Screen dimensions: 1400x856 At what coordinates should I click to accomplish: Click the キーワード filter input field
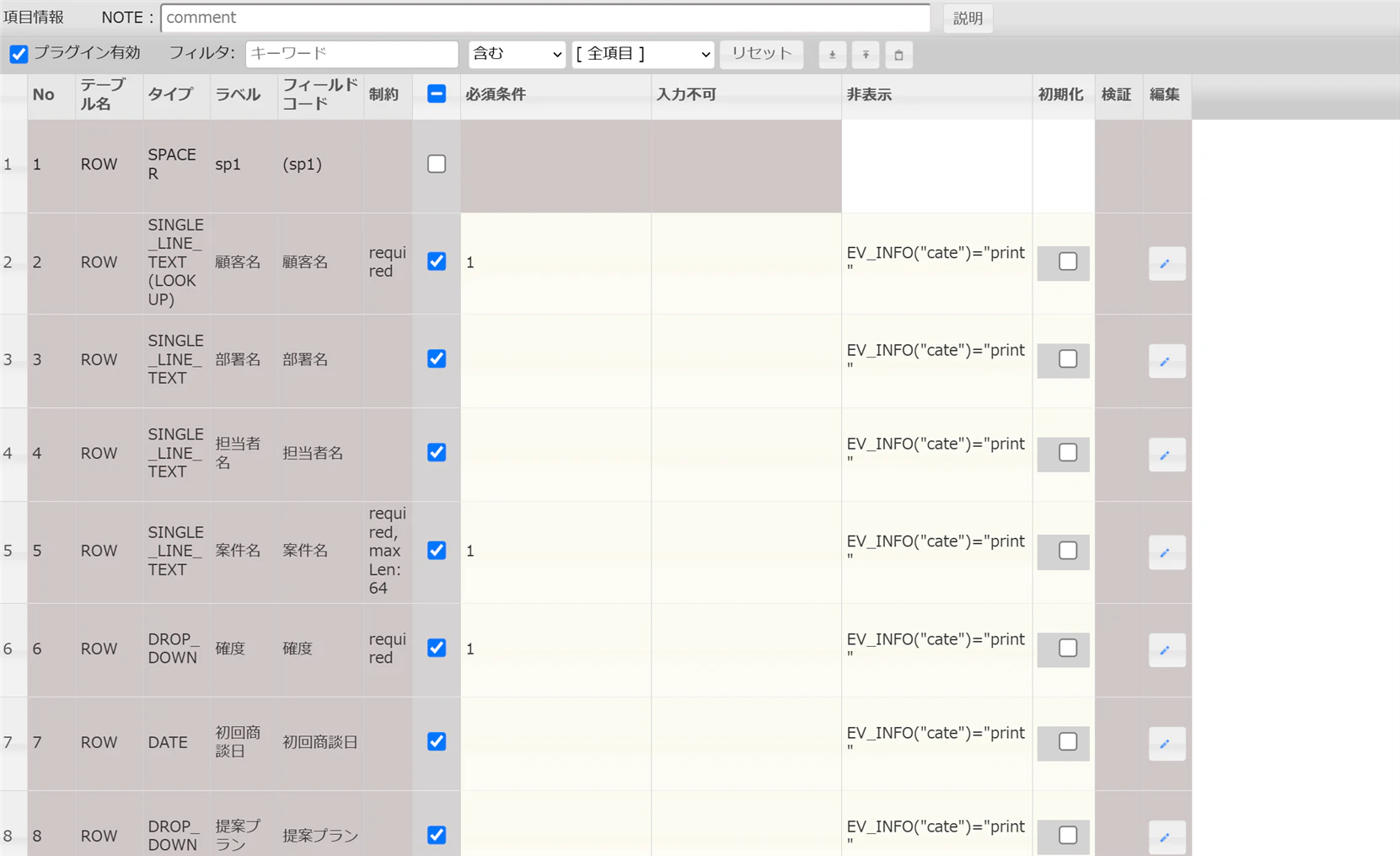(352, 54)
